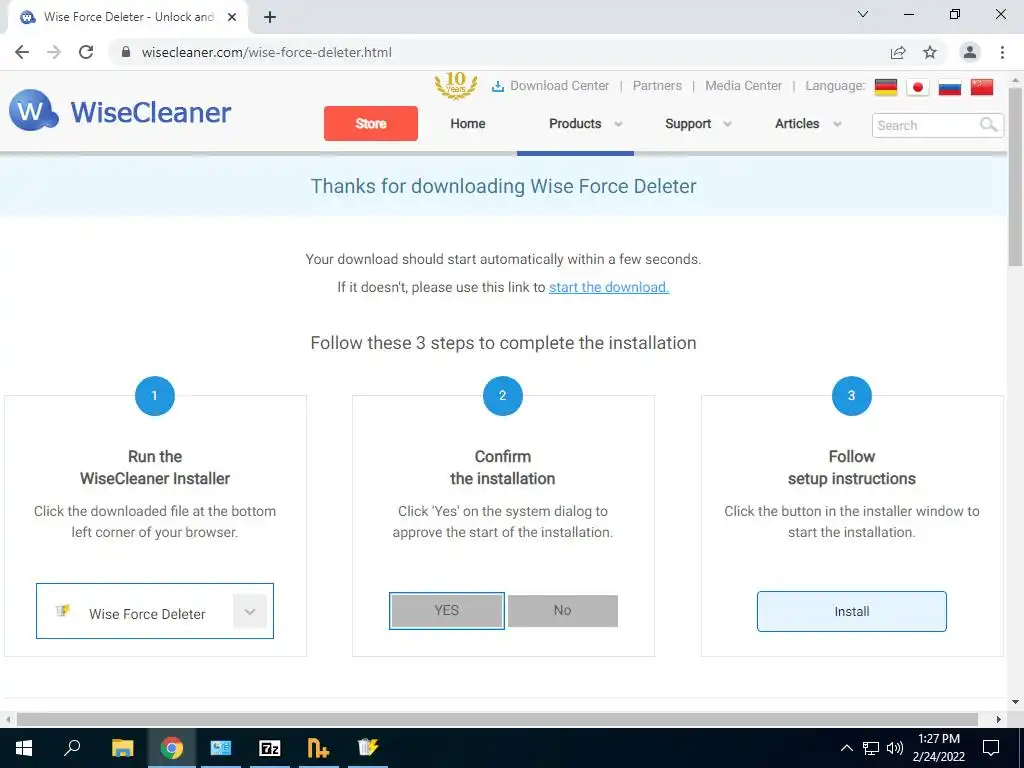Click the horizontal scrollbar thumb
Screen dimensions: 1024x768
coord(497,719)
